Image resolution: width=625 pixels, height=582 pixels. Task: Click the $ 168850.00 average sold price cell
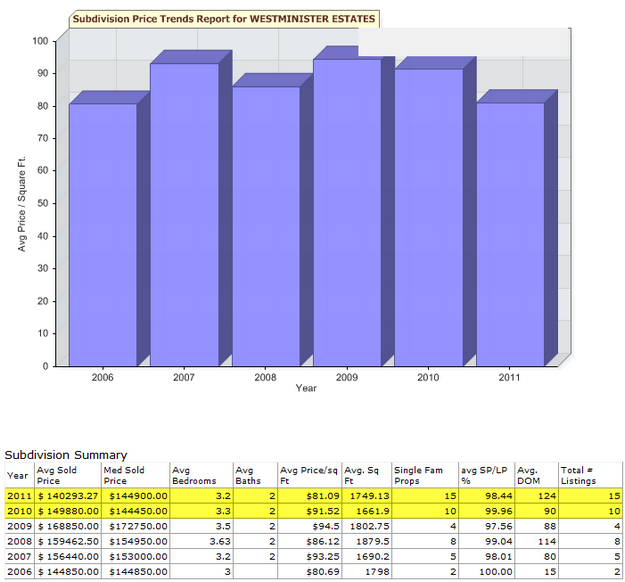68,526
